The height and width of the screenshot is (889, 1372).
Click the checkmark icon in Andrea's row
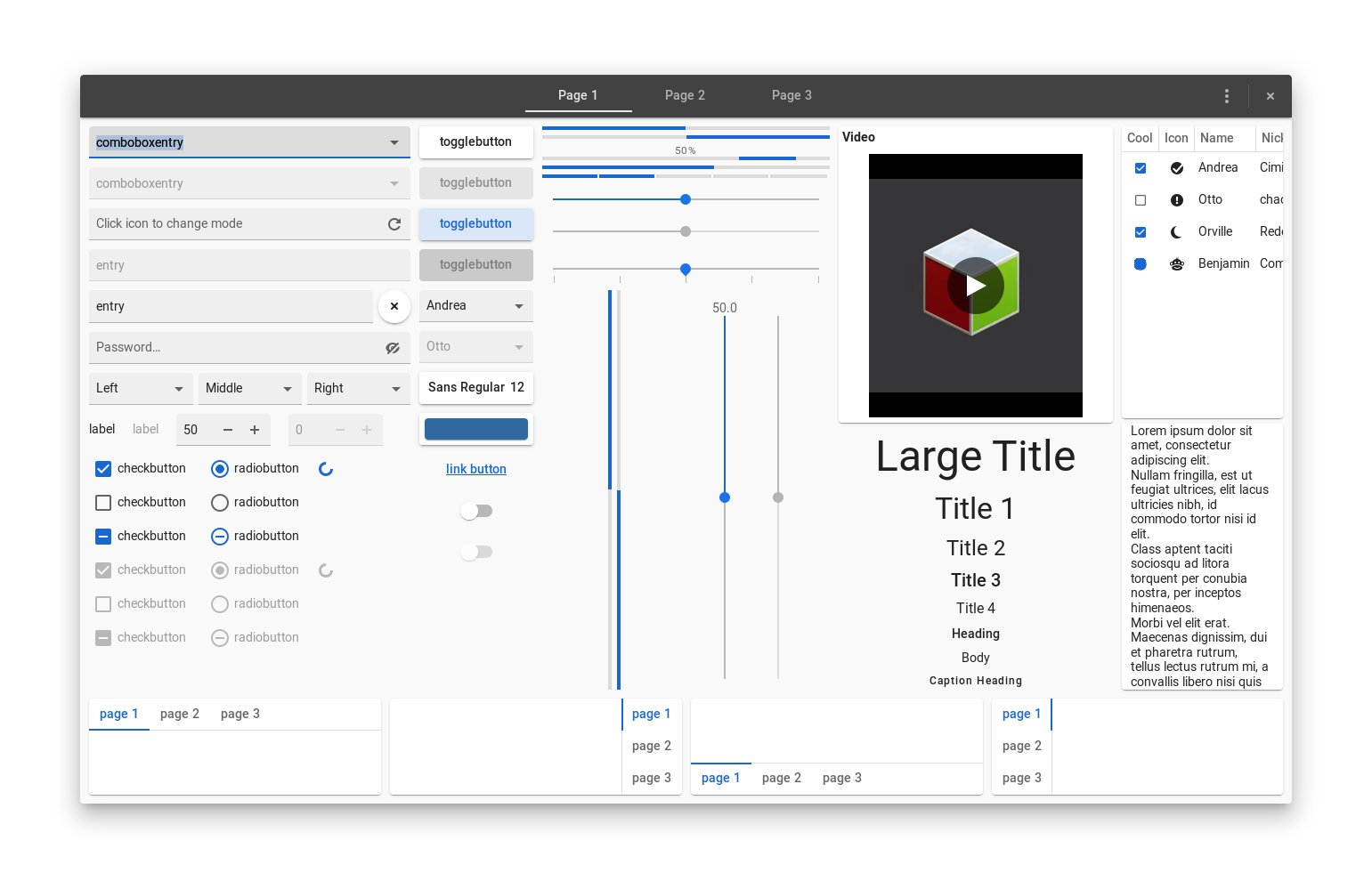click(x=1177, y=168)
